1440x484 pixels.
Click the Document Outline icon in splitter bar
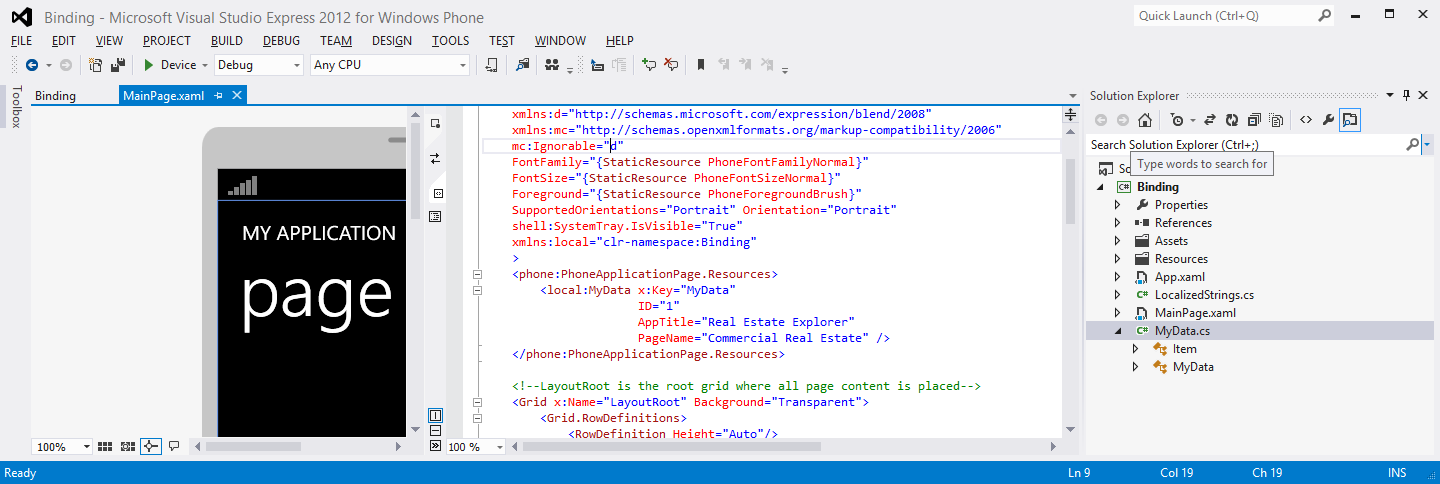pos(436,215)
